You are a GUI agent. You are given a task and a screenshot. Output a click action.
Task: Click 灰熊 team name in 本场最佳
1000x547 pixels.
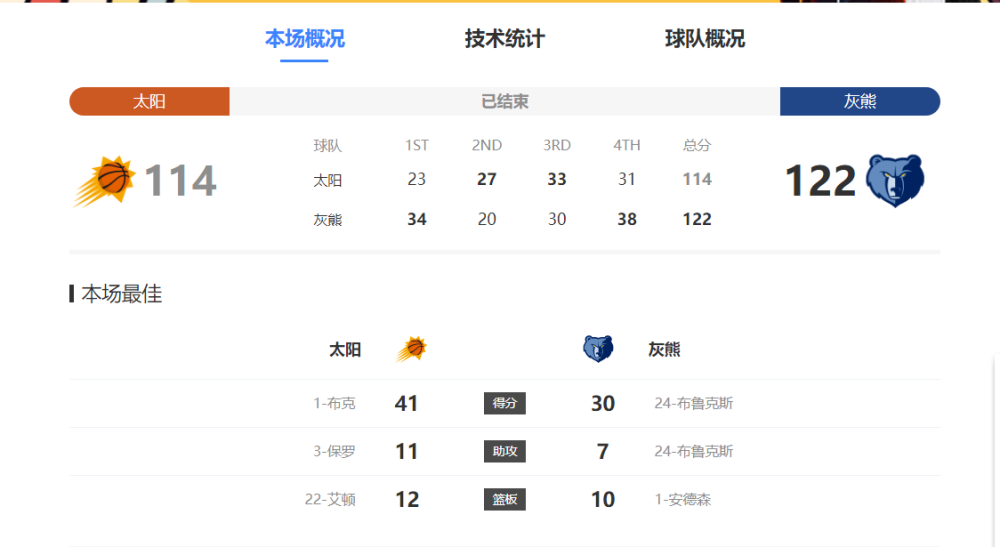pyautogui.click(x=665, y=349)
